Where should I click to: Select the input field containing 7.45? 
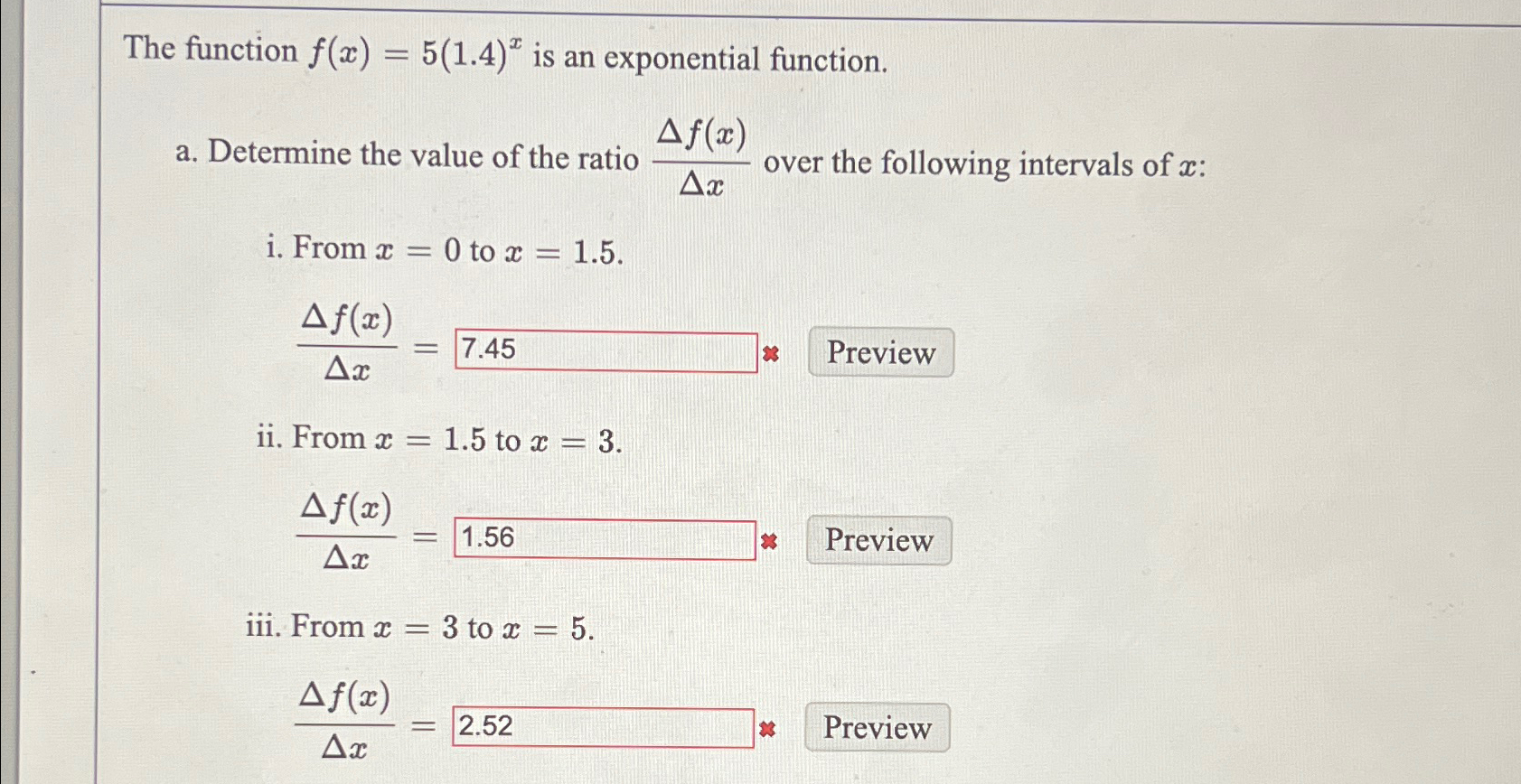tap(606, 351)
